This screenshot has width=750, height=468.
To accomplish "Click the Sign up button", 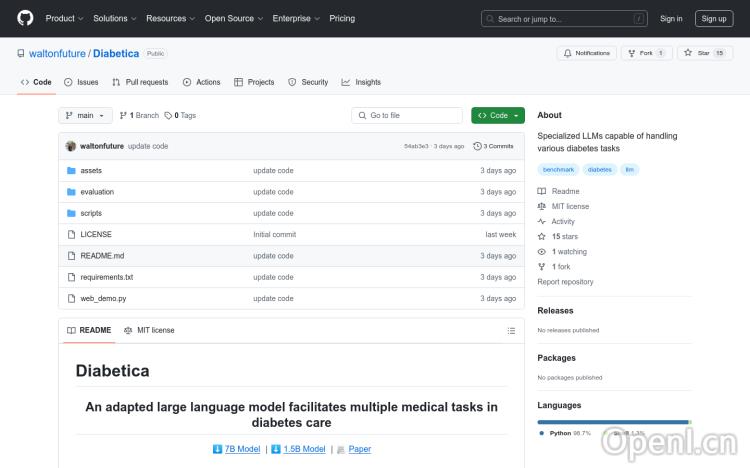I will 714,18.
